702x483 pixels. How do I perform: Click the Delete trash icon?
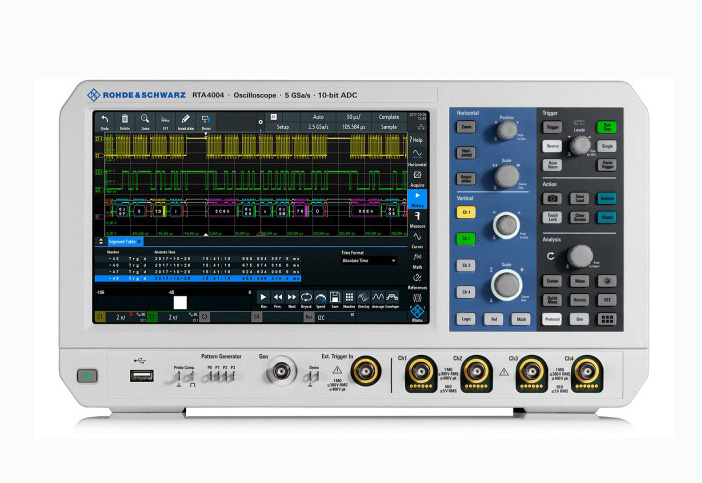[x=125, y=121]
